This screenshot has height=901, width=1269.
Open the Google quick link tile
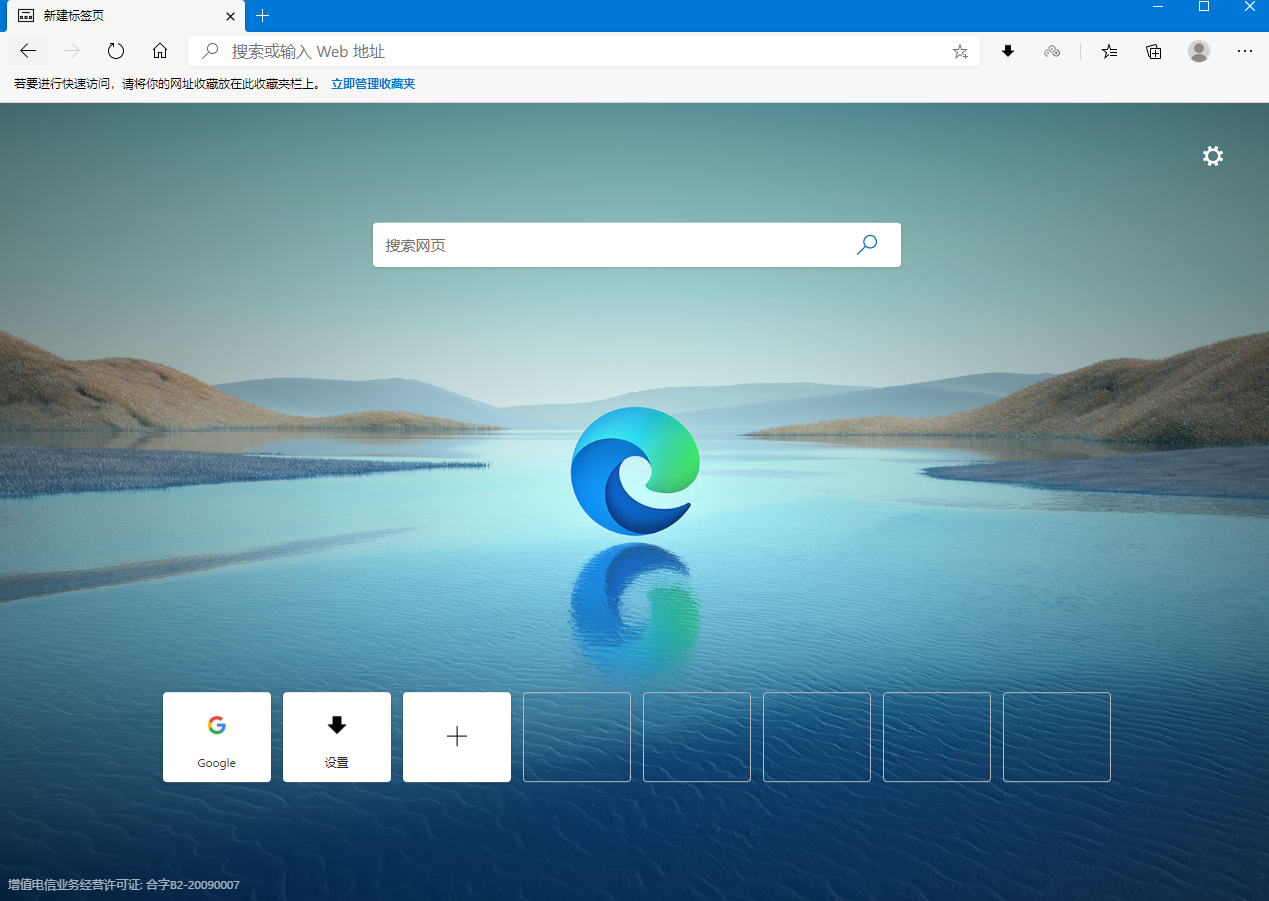coord(217,737)
